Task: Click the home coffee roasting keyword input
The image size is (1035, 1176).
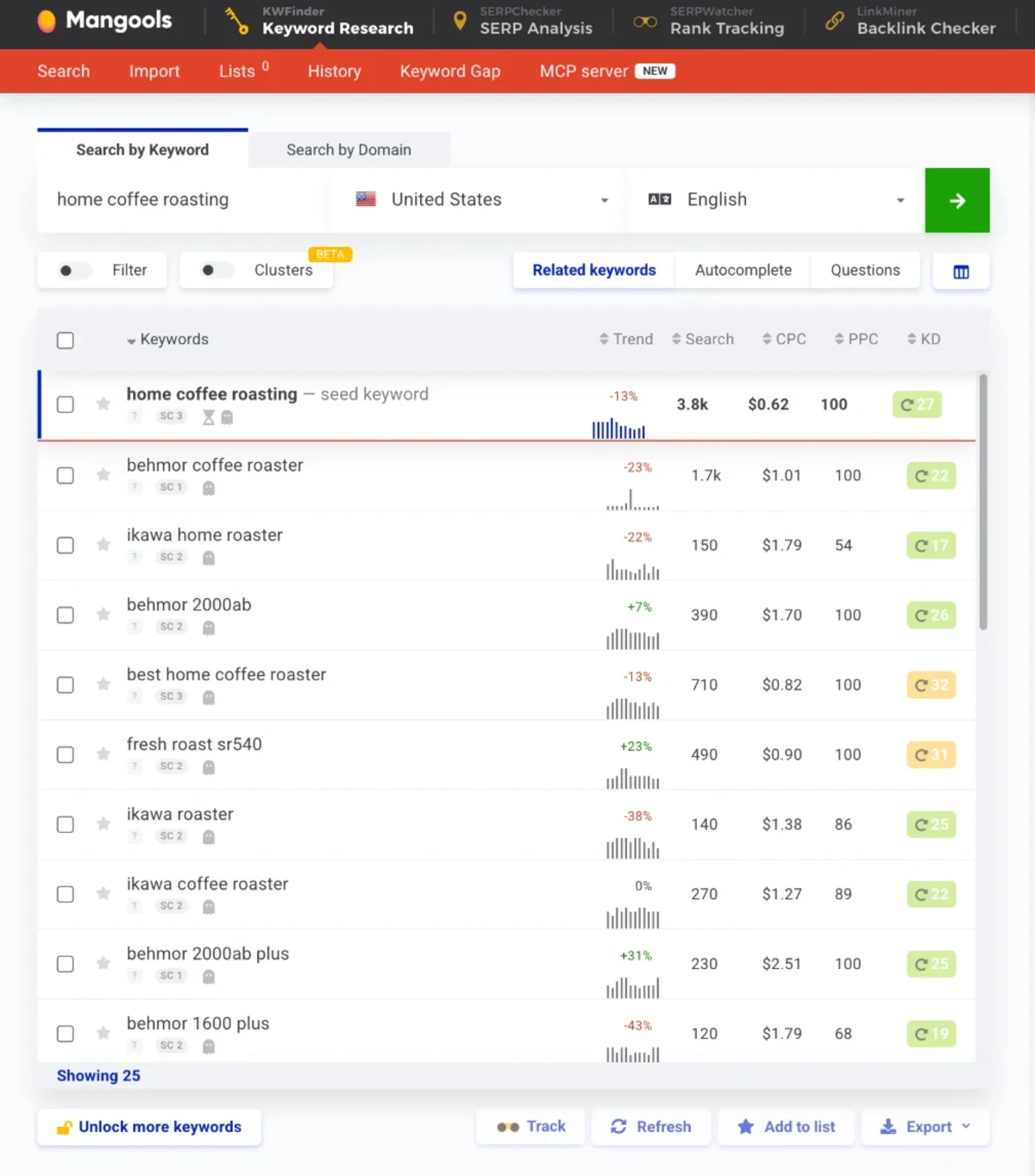Action: click(183, 200)
